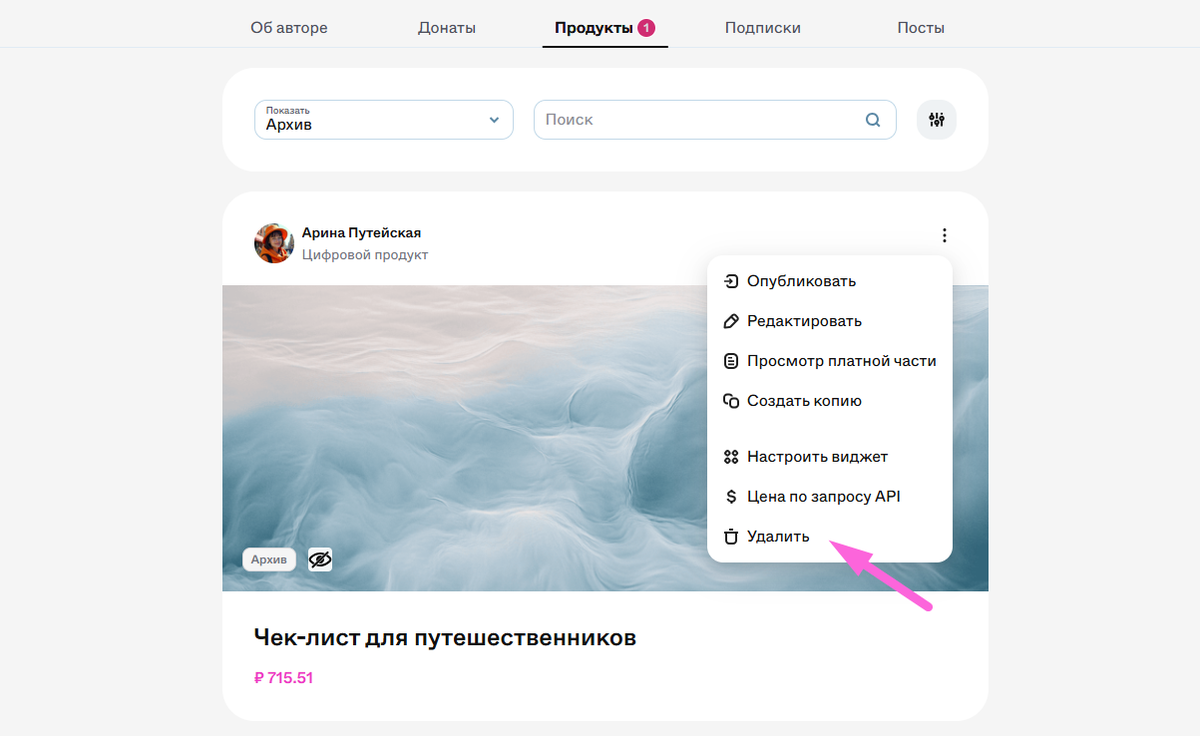
Task: Click Арина Путейская avatar picture
Action: 274,243
